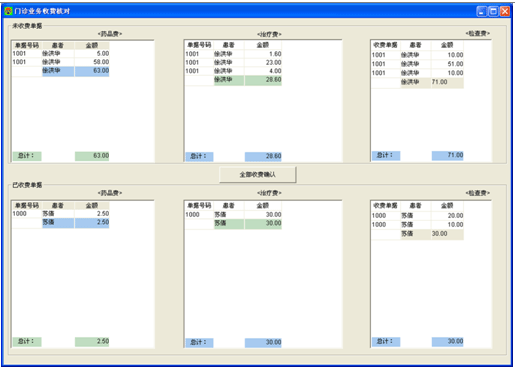This screenshot has width=515, height=368.
Task: Click the 71.00 总计 total in unpaid 检查费
Action: pos(447,155)
